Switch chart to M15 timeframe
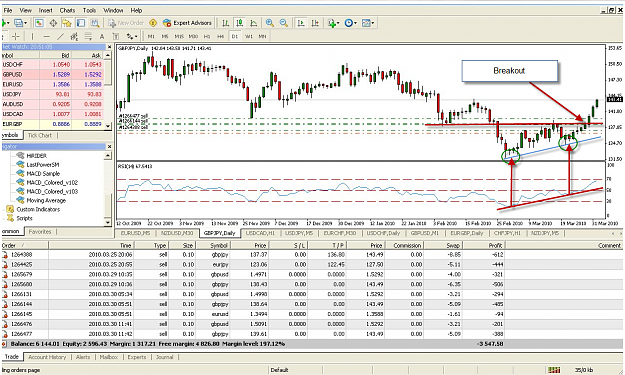 tap(179, 36)
